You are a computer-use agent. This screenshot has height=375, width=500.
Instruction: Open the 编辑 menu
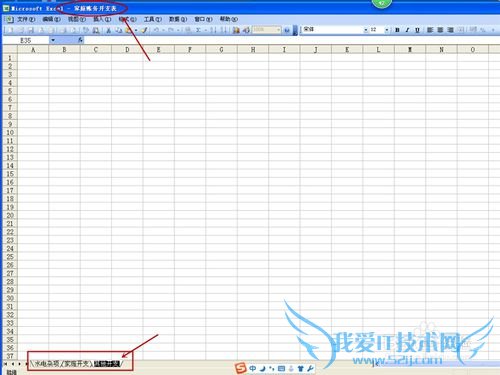point(51,19)
